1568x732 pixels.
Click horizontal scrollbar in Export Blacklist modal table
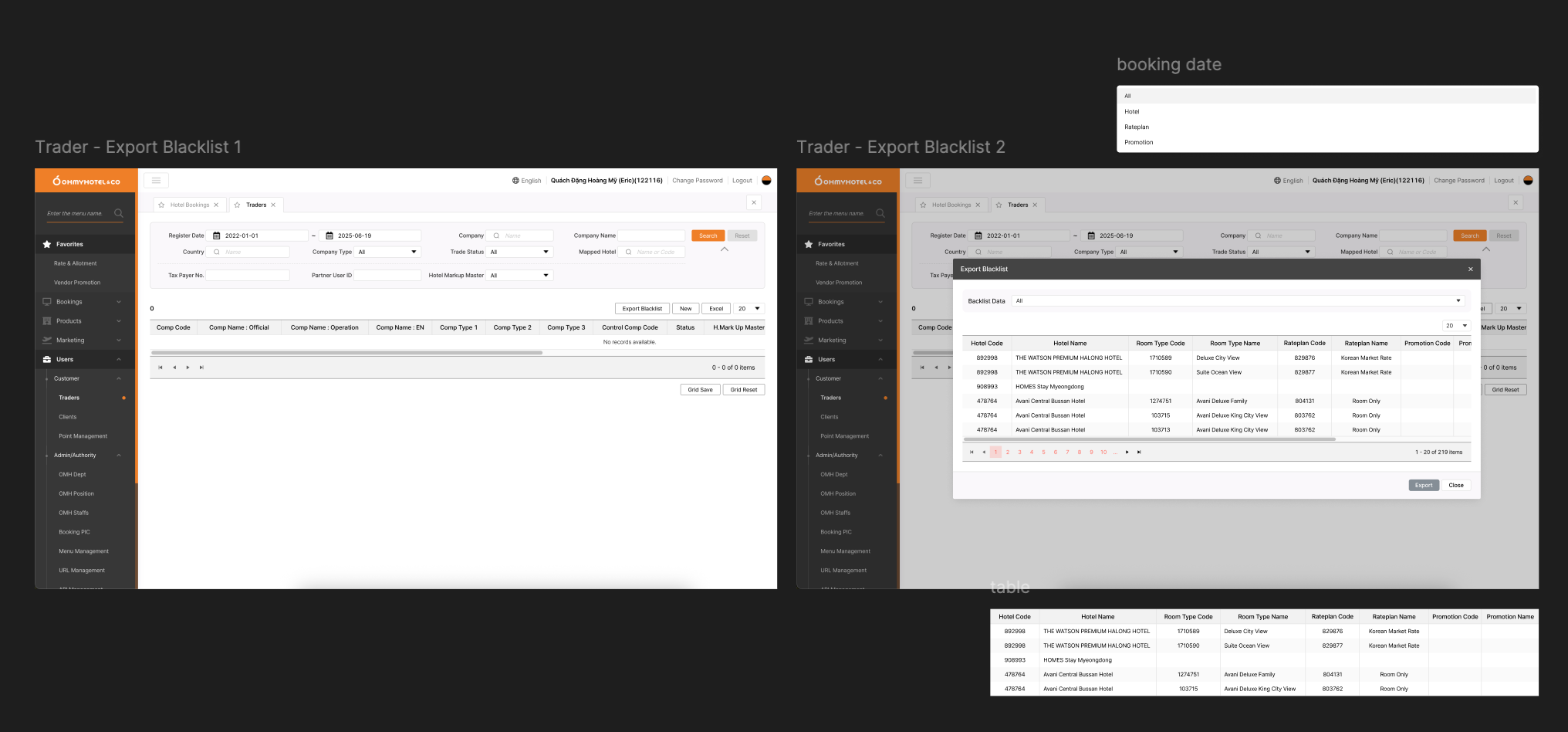1149,439
